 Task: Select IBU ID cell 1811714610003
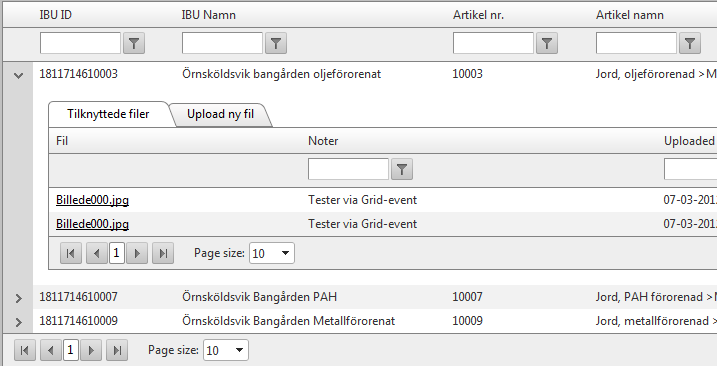pyautogui.click(x=79, y=74)
